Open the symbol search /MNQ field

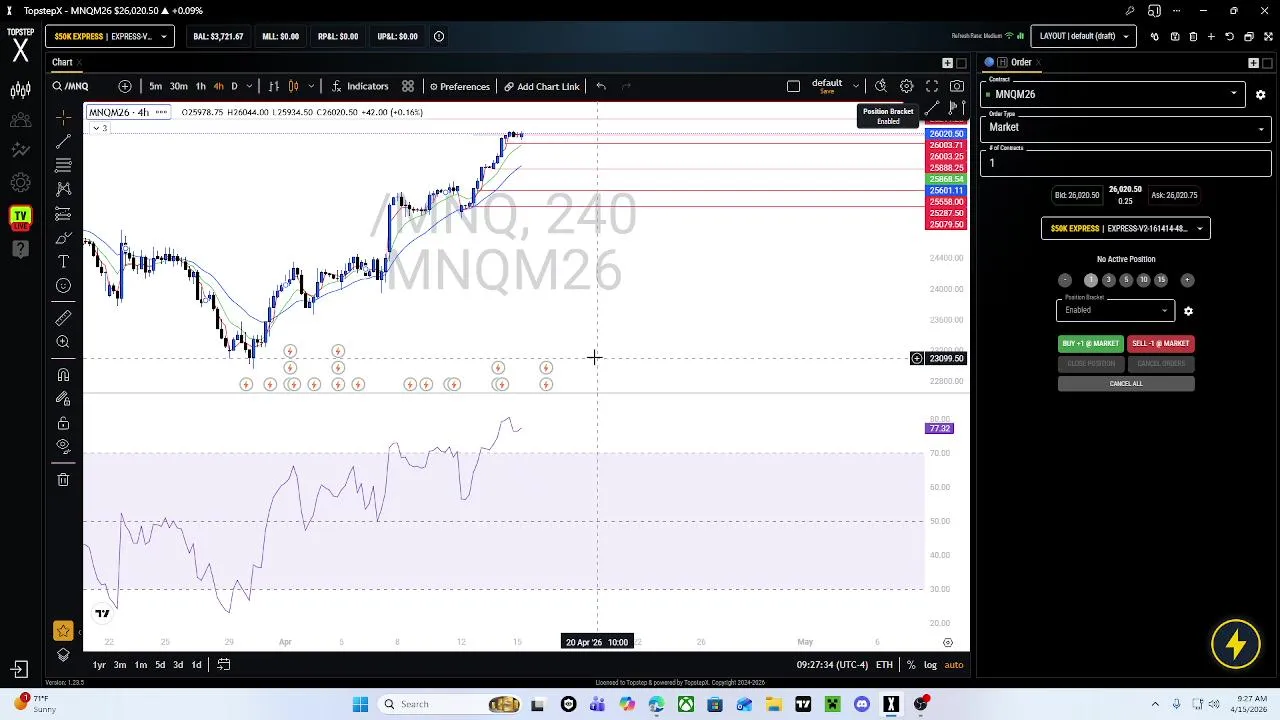(72, 86)
